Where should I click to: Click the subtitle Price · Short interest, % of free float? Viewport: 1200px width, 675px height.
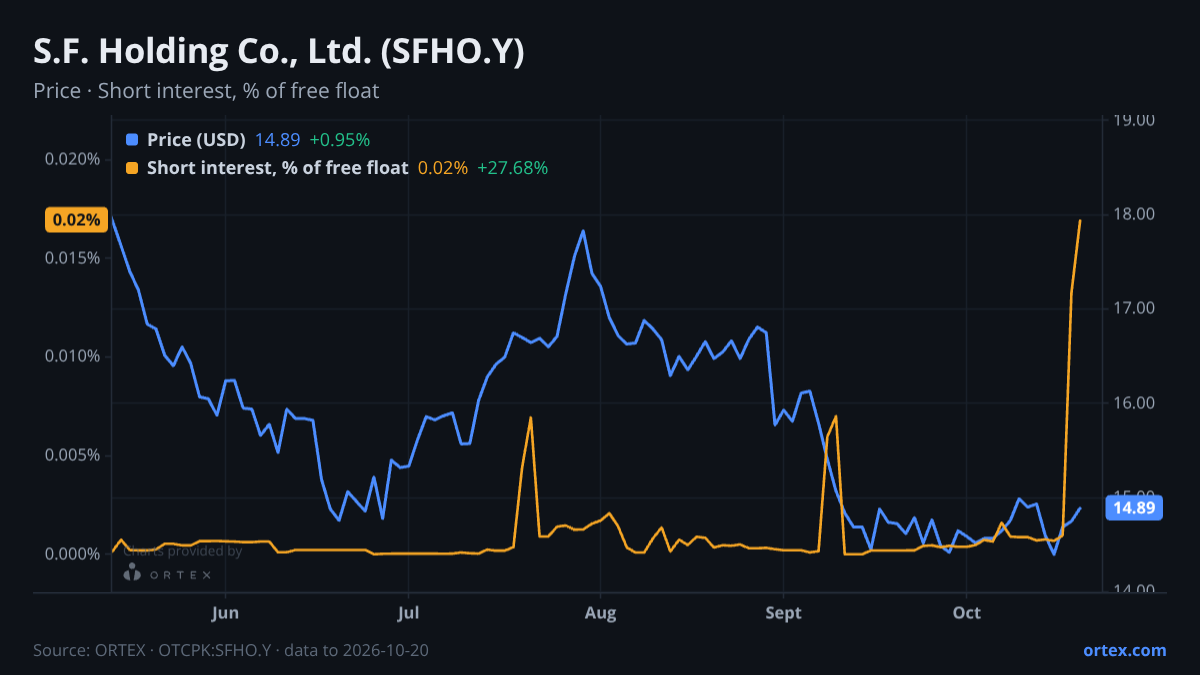206,91
